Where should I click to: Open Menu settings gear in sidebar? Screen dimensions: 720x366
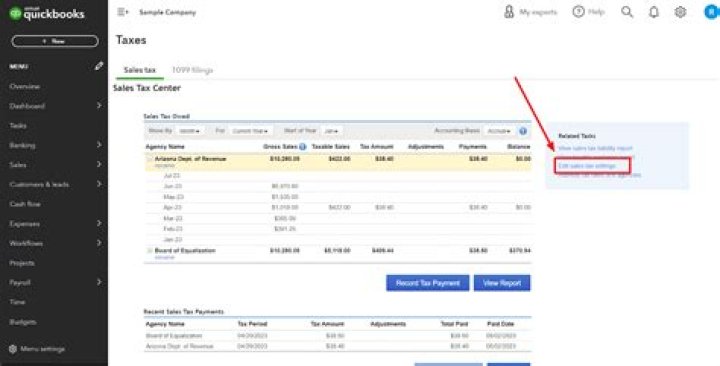[x=13, y=349]
